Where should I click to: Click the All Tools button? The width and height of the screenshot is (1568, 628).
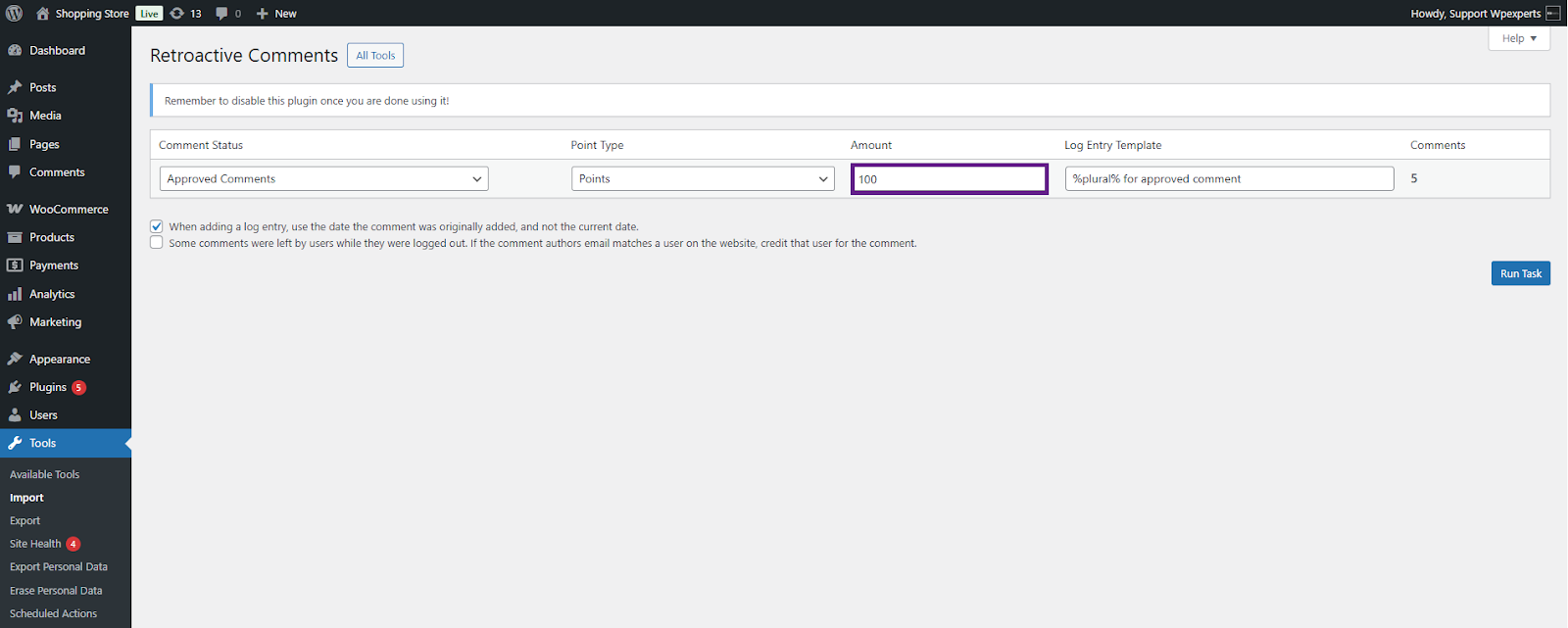tap(375, 56)
